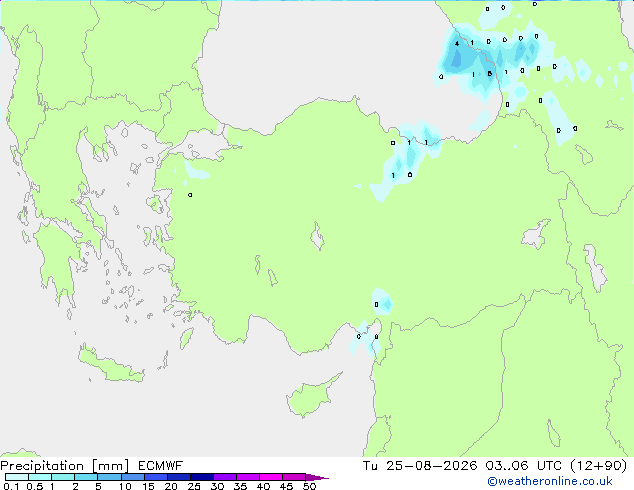Viewport: 634px width, 490px height.
Task: Click the ECMWF model label
Action: point(161,466)
